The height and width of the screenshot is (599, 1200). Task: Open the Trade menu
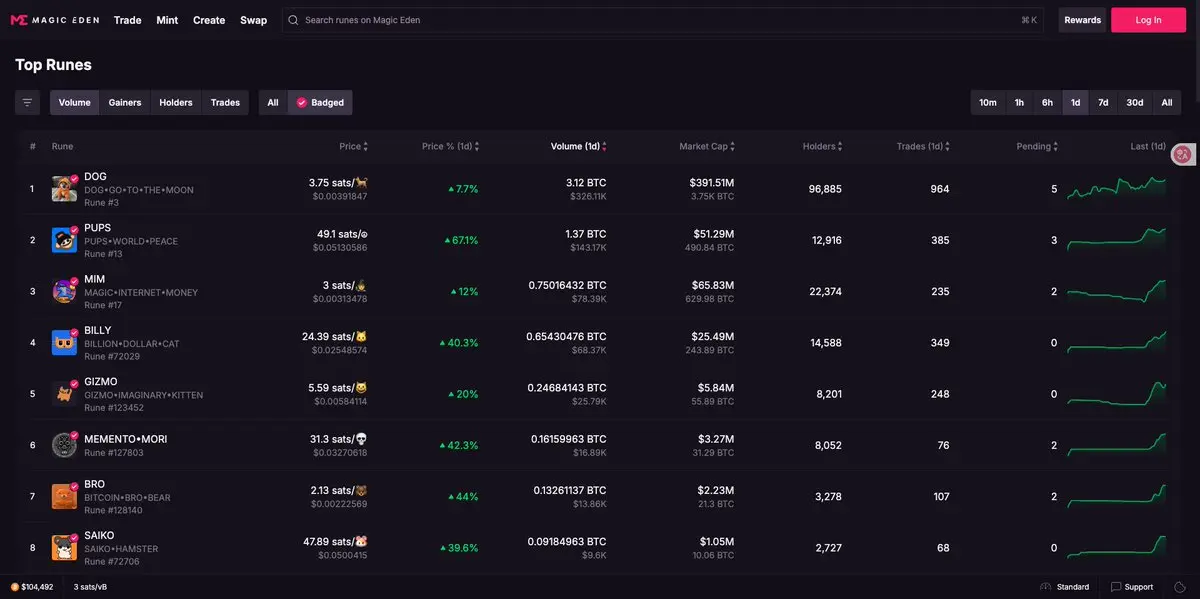[127, 20]
